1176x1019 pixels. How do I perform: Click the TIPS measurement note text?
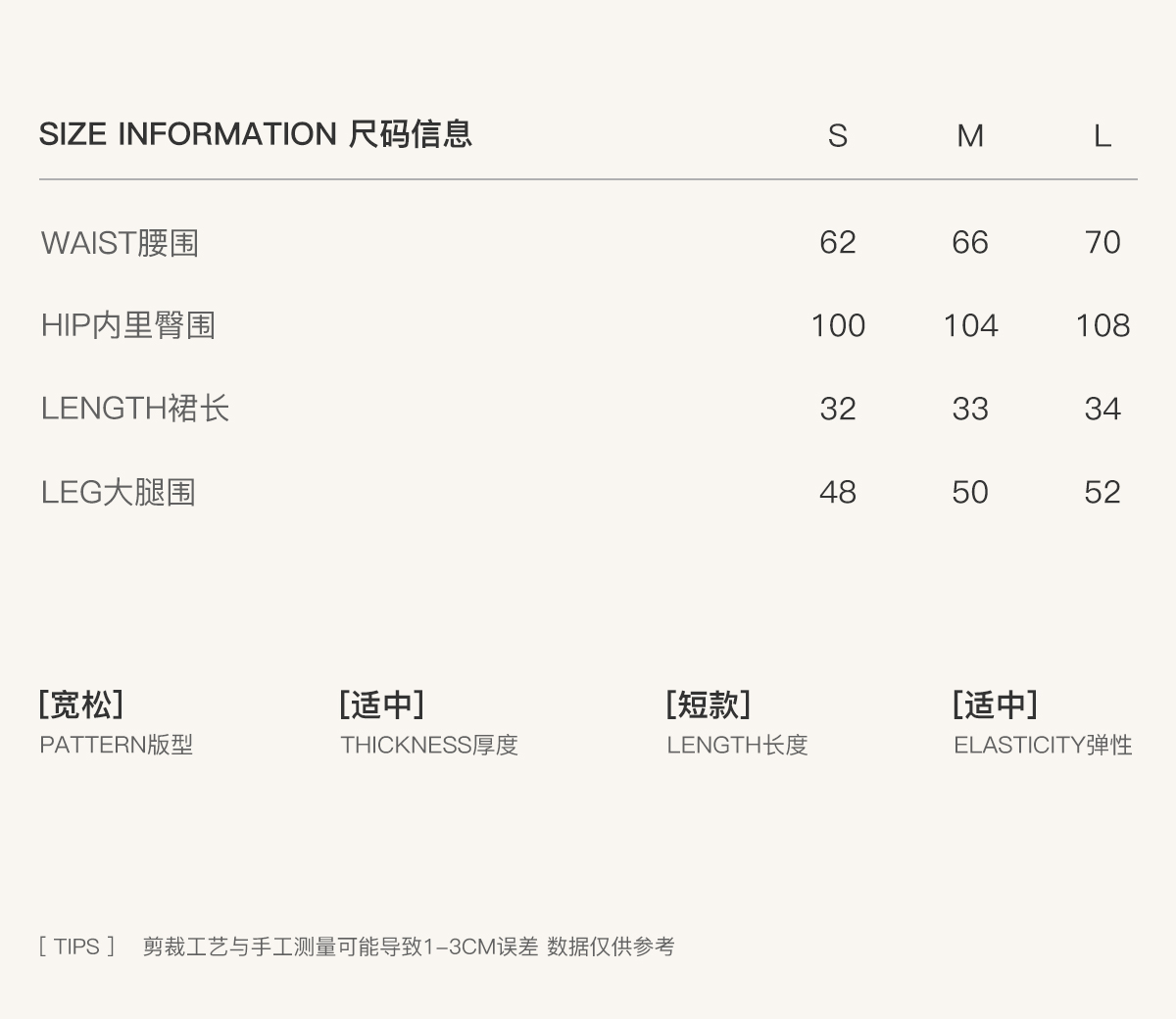click(408, 946)
